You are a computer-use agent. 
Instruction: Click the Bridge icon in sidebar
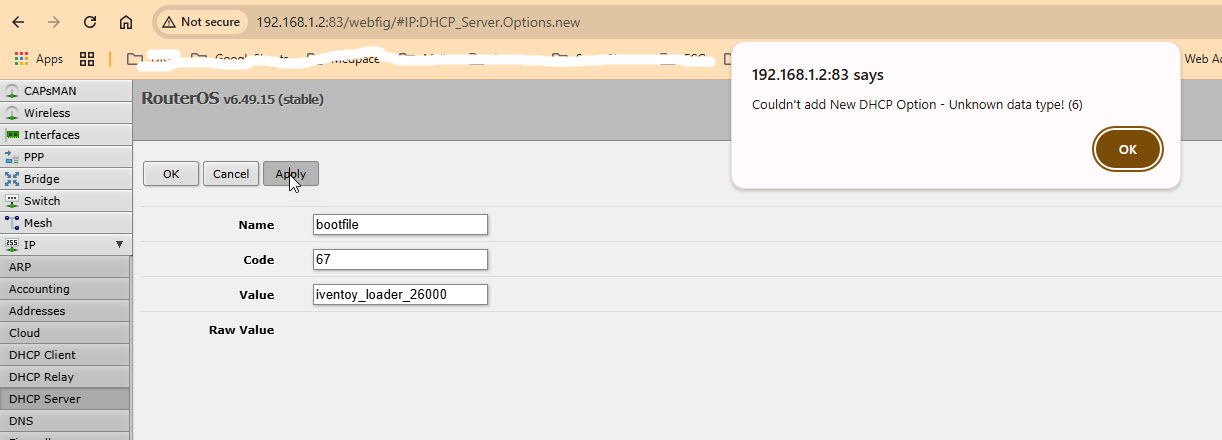[x=12, y=179]
